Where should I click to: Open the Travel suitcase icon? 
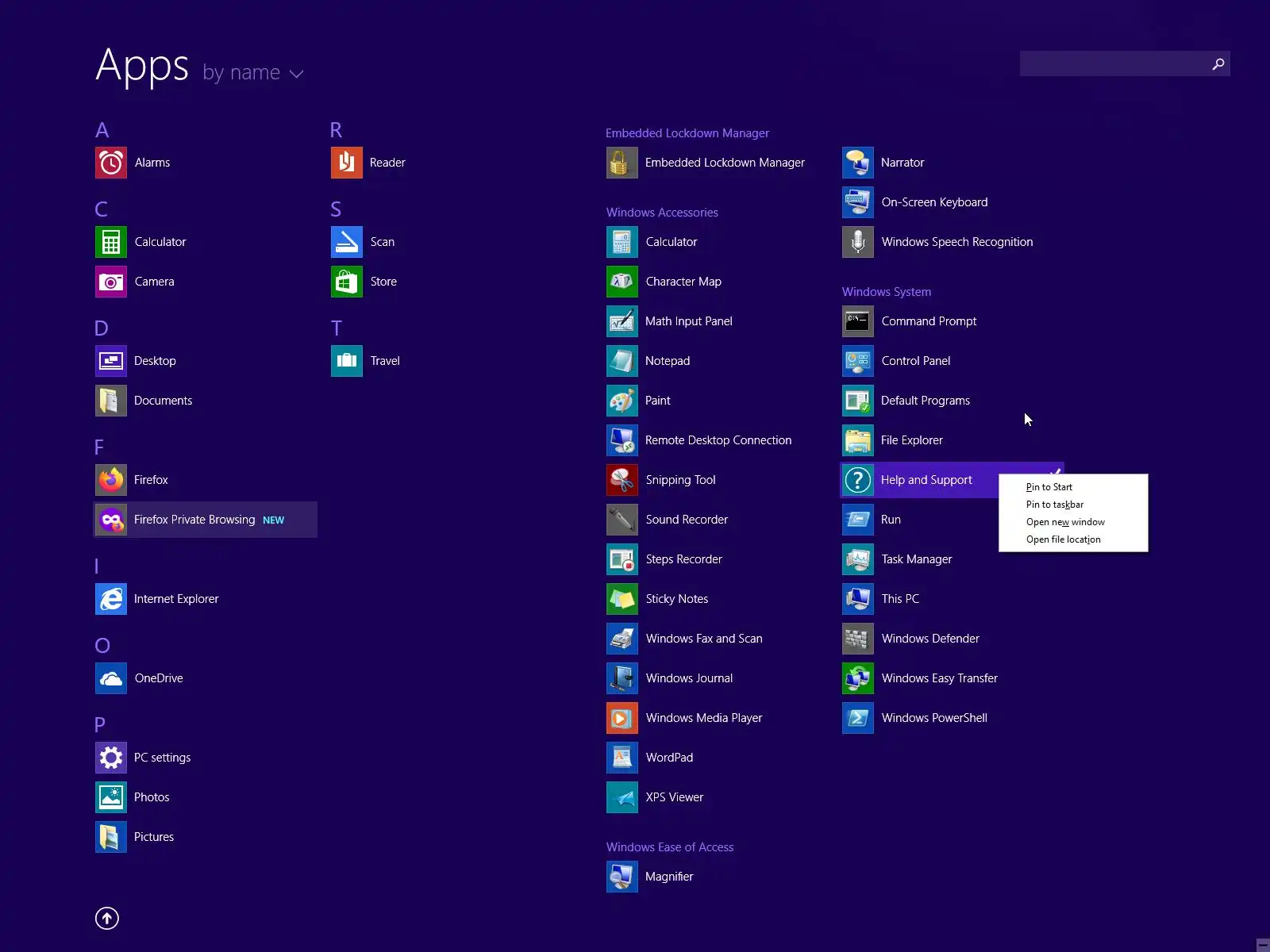click(347, 361)
